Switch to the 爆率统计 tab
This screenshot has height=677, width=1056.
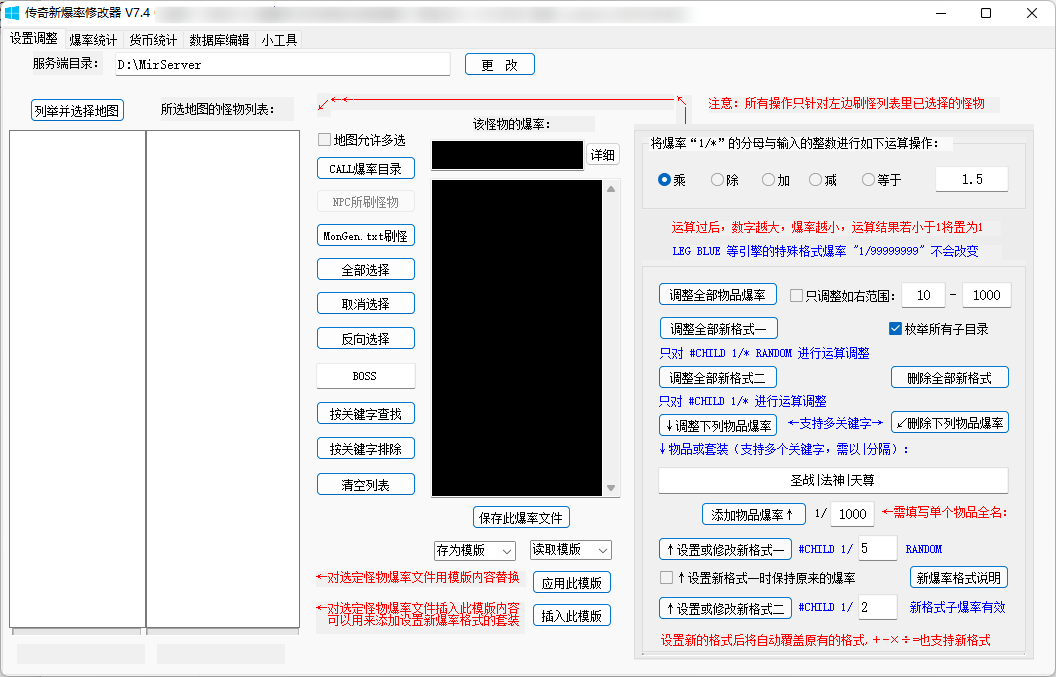pyautogui.click(x=93, y=40)
